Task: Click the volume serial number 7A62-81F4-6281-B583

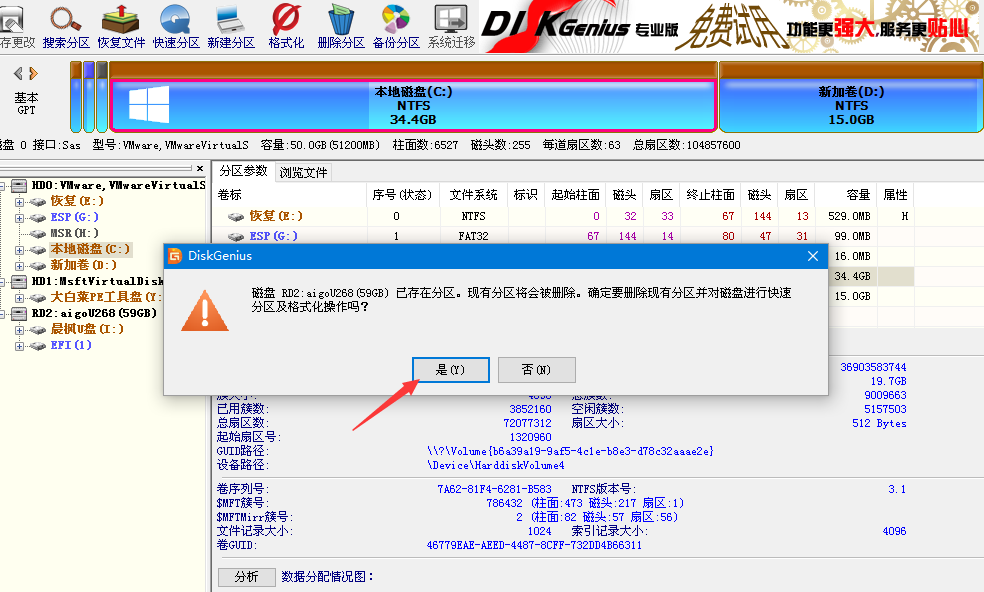Action: tap(495, 488)
